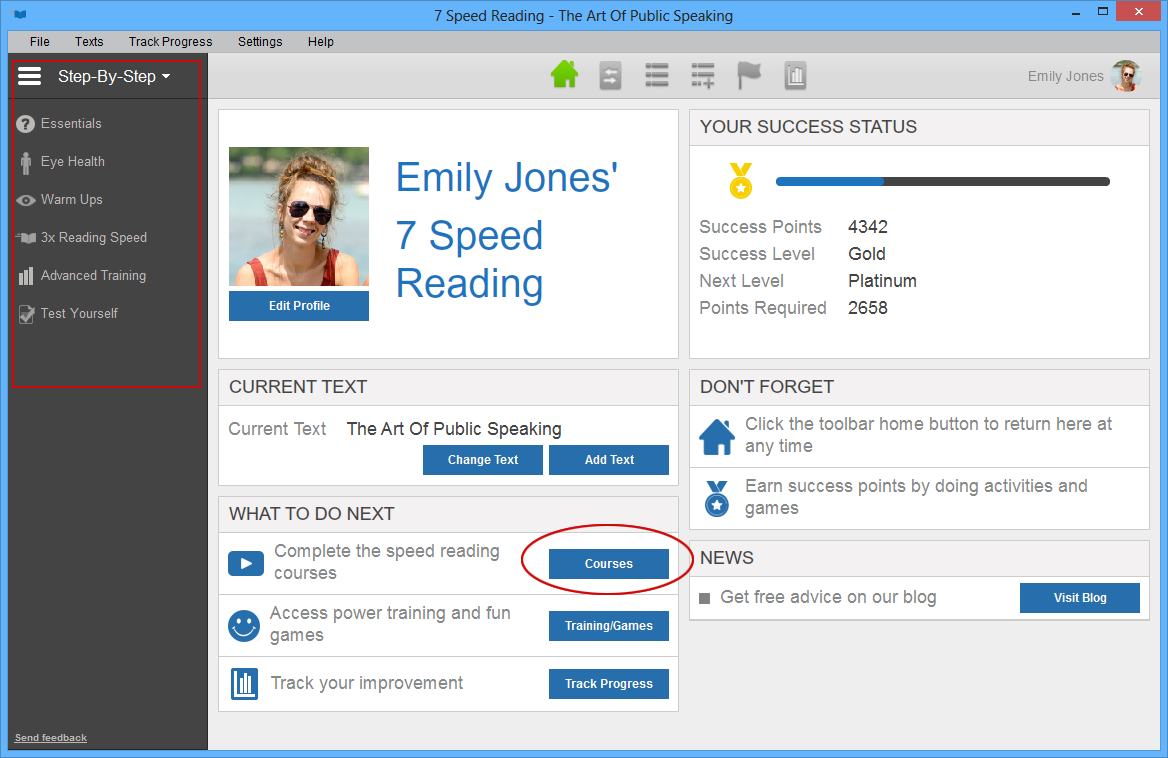Open the statistics chart toolbar icon
This screenshot has height=758, width=1168.
point(795,75)
